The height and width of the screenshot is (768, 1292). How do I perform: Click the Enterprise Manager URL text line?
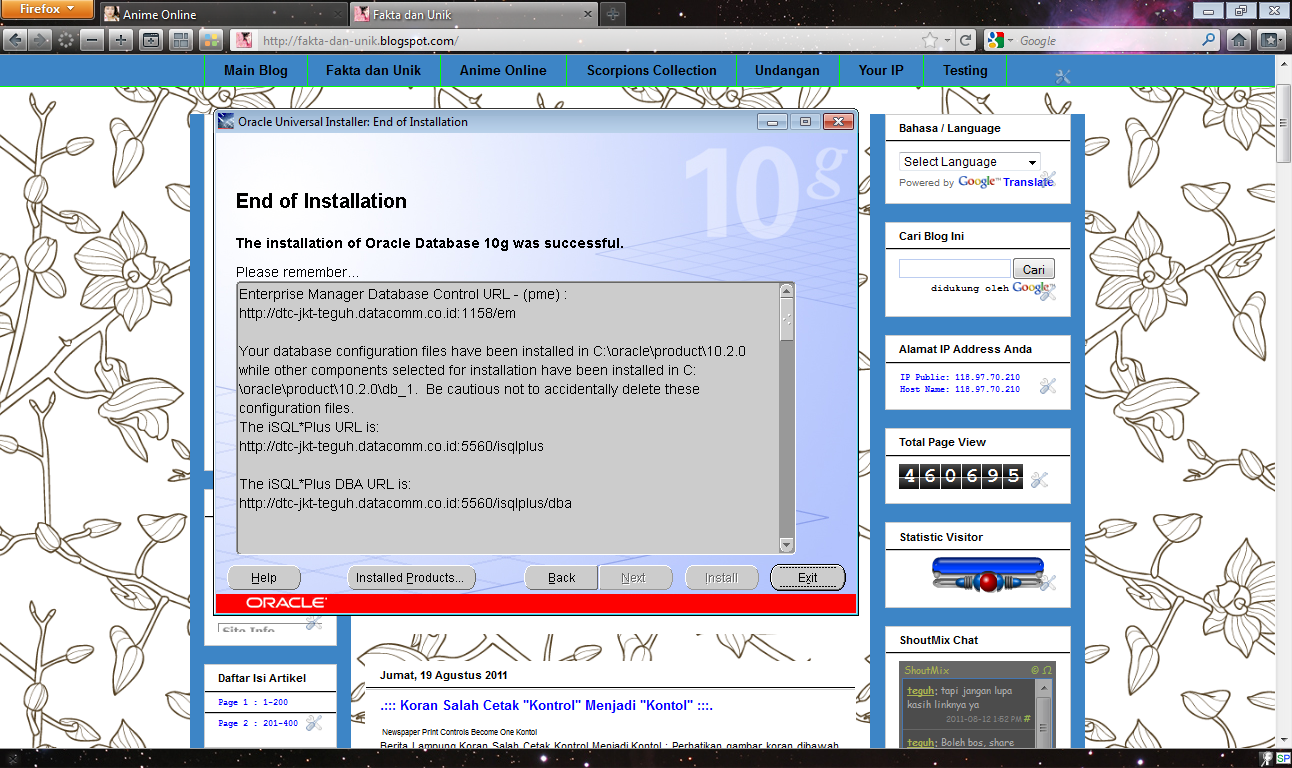point(377,313)
